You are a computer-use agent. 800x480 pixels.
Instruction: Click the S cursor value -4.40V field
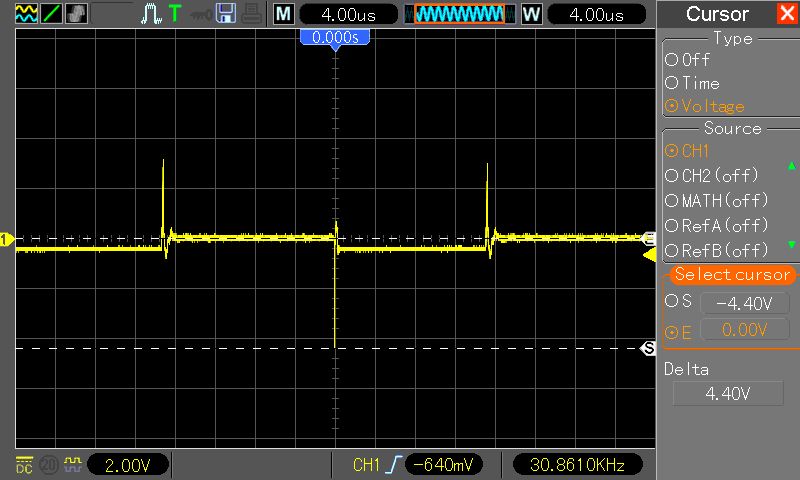click(x=744, y=304)
